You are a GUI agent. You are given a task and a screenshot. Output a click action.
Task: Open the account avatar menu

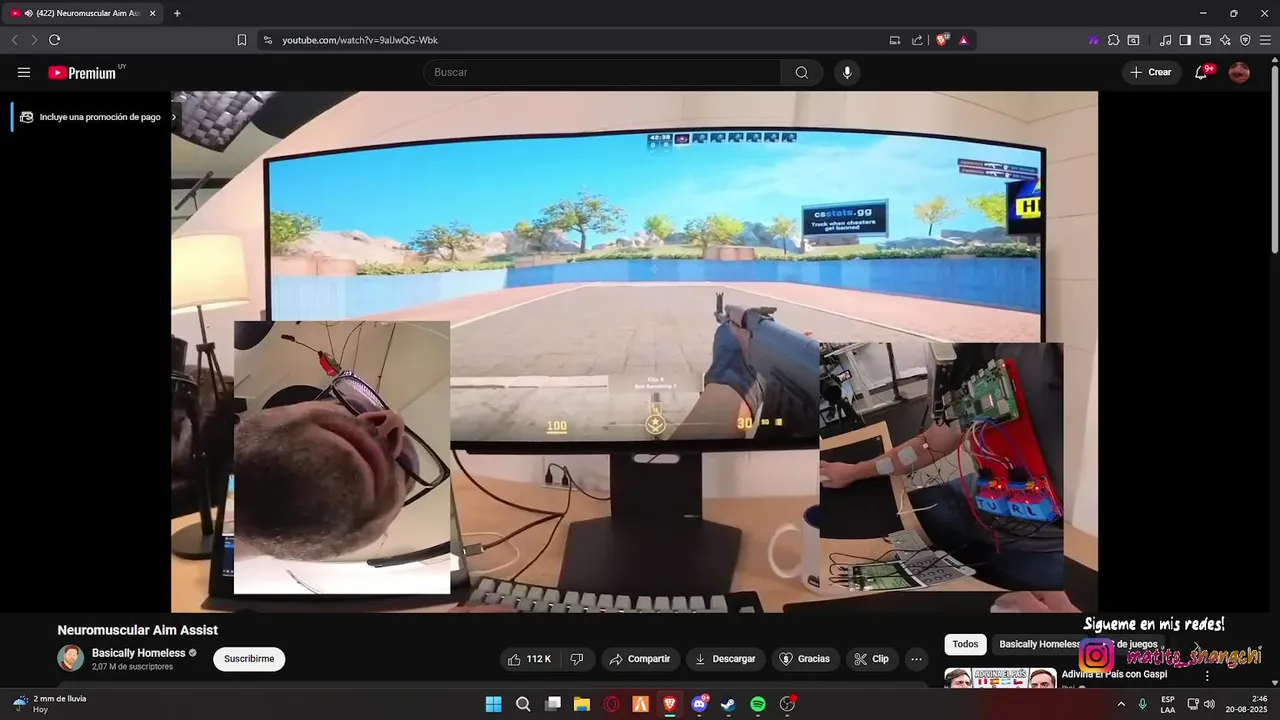coord(1239,72)
